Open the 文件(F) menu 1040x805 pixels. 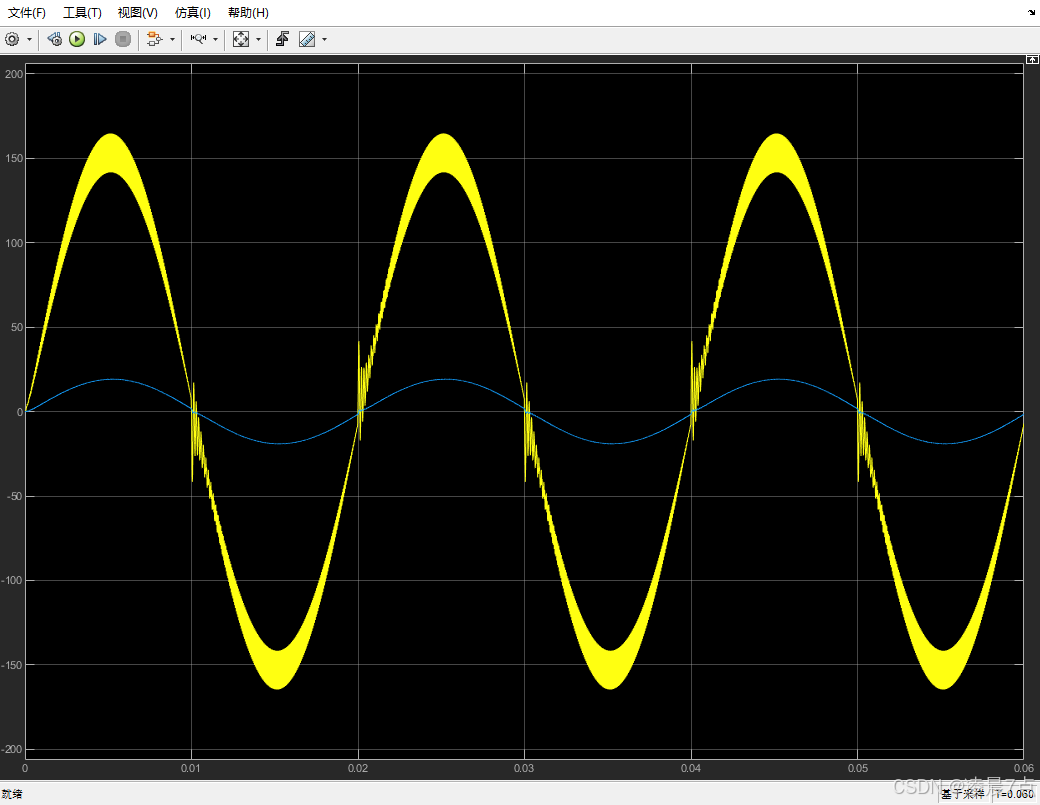(x=27, y=13)
